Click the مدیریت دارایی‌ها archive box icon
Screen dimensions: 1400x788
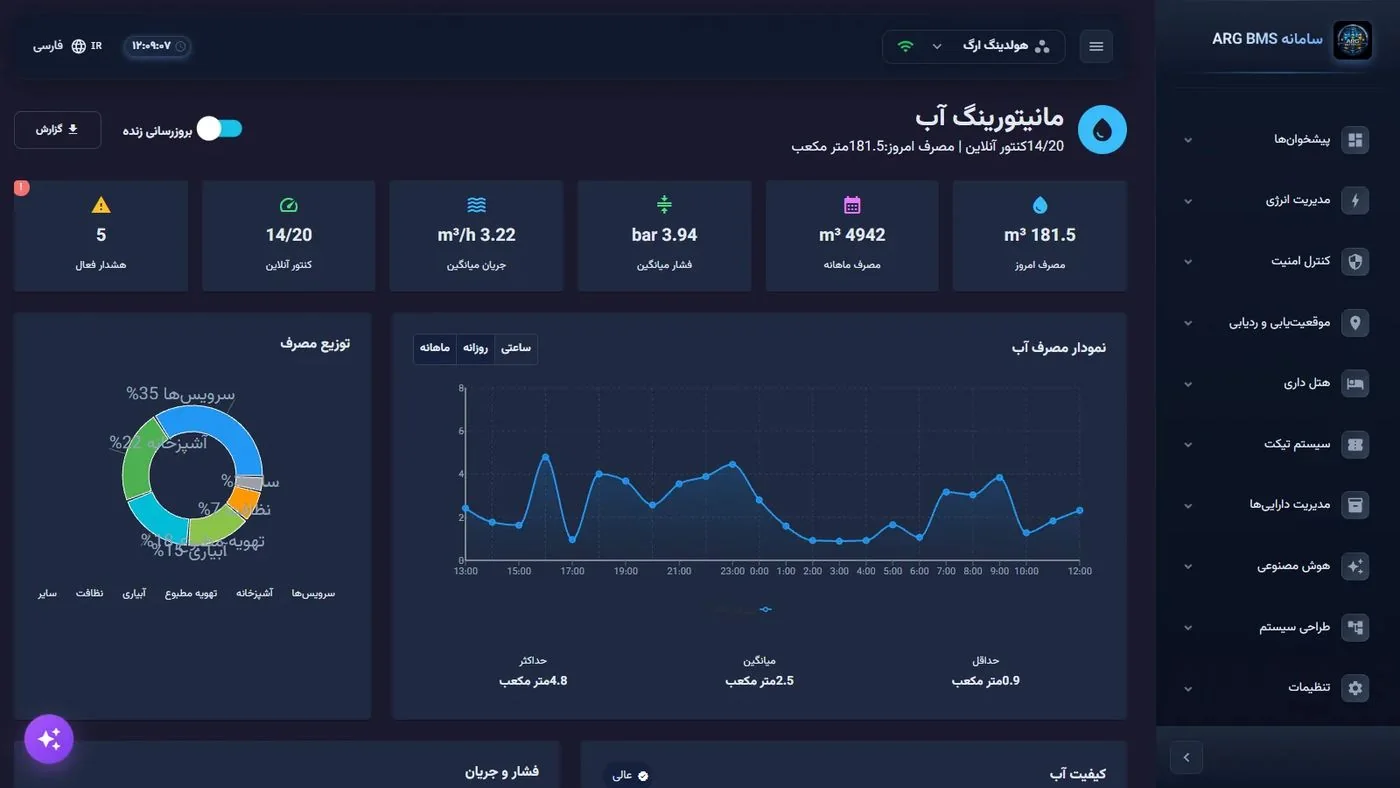click(x=1355, y=505)
